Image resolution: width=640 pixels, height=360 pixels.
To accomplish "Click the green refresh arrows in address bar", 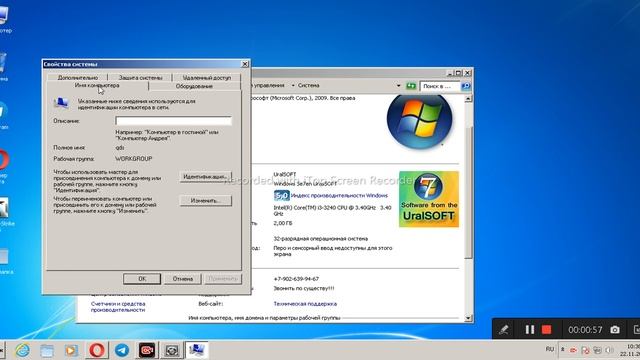I will 411,86.
